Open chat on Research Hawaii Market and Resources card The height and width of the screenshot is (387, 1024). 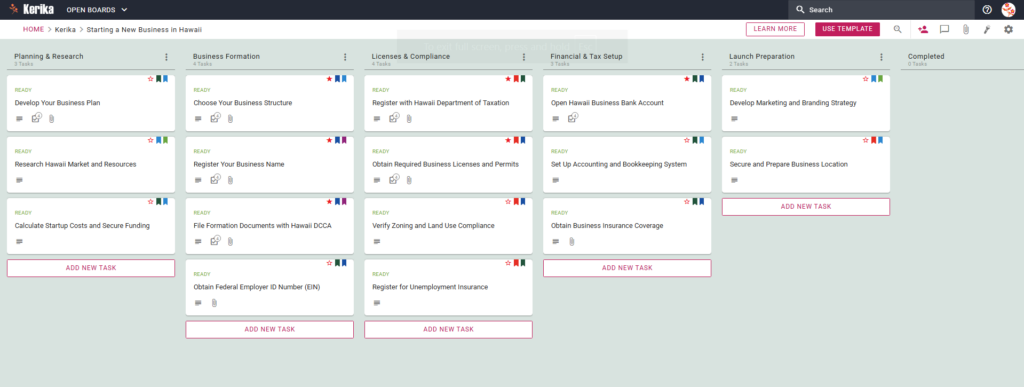pyautogui.click(x=19, y=180)
